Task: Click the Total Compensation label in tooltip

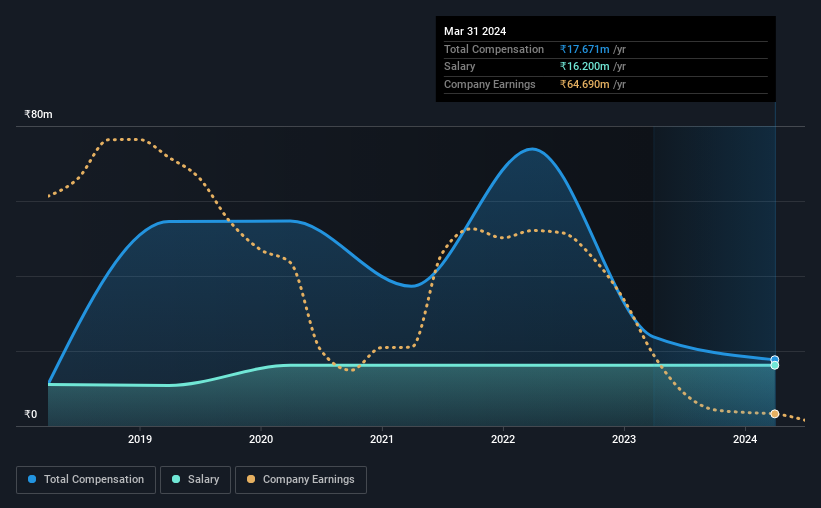Action: 494,49
